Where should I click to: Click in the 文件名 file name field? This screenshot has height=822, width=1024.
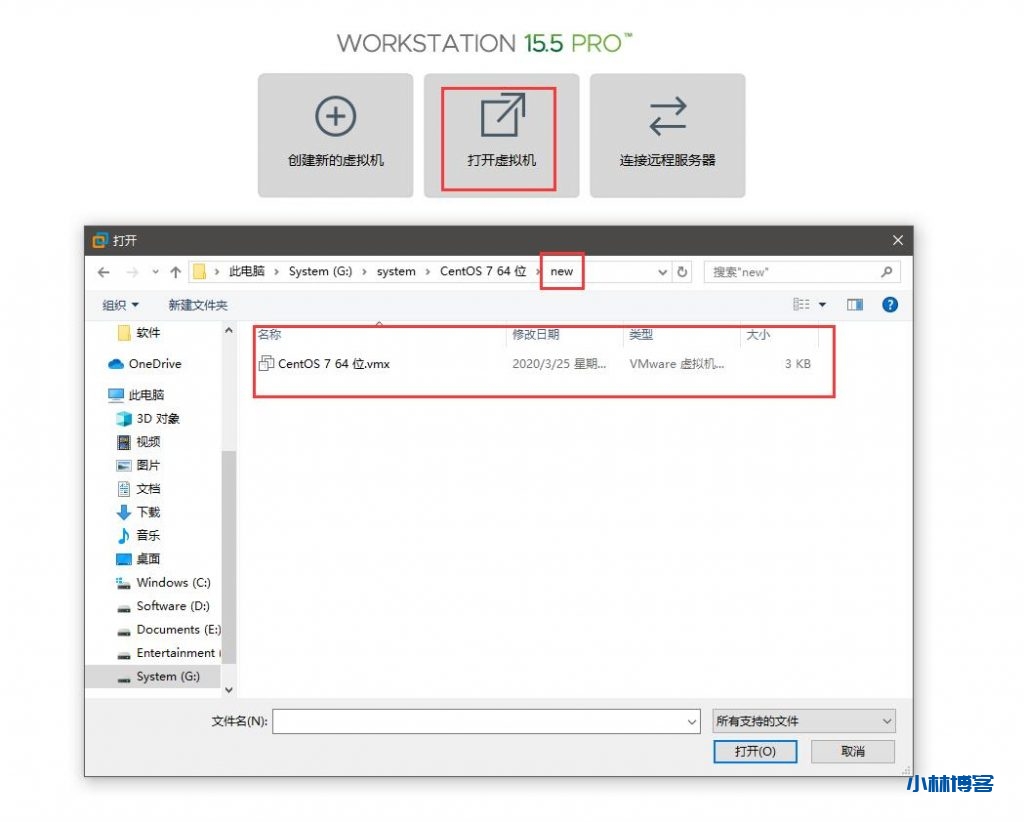click(x=478, y=721)
